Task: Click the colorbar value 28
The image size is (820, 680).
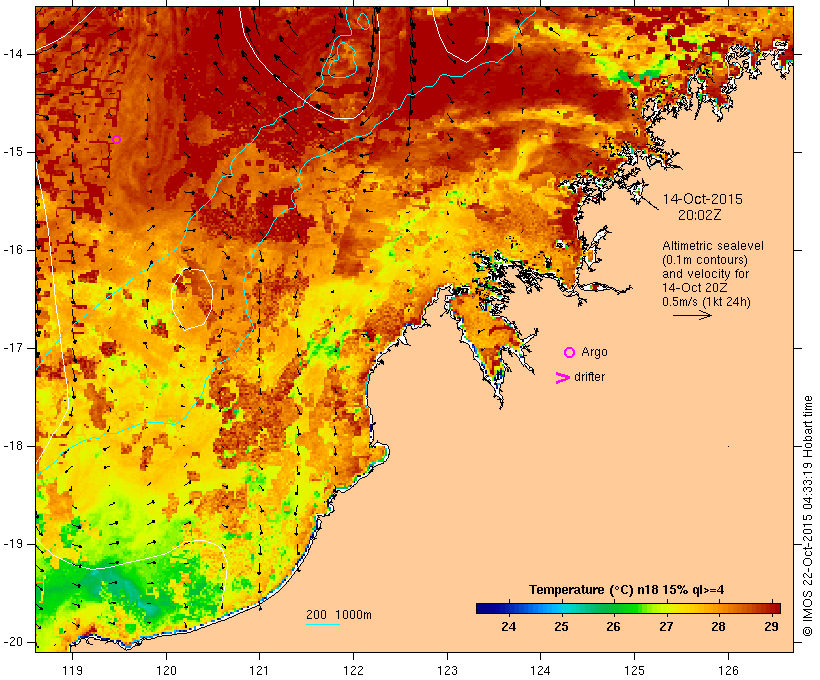Action: click(x=719, y=626)
